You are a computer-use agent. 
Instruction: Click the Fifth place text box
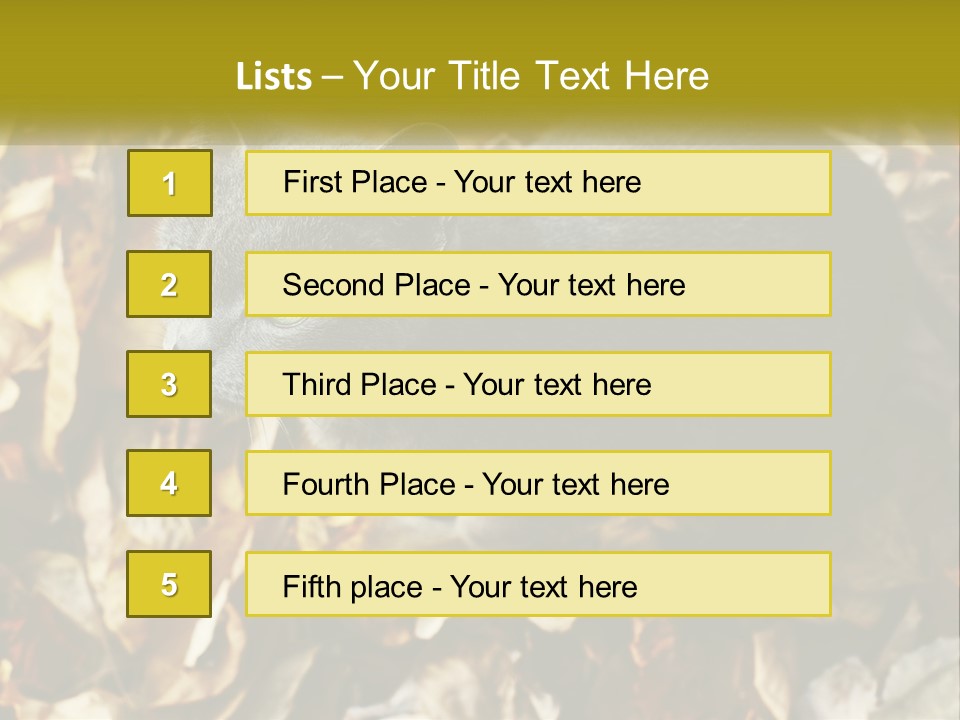click(x=538, y=583)
